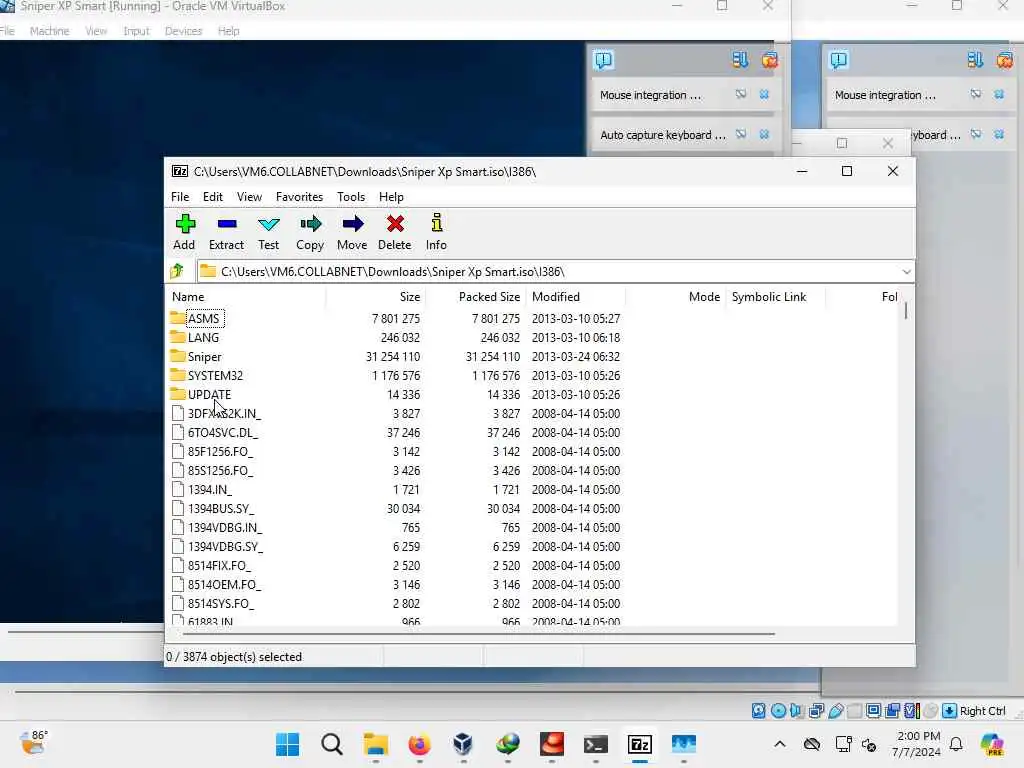Select the file 1394BUS.SY_
The image size is (1024, 768).
pos(221,508)
